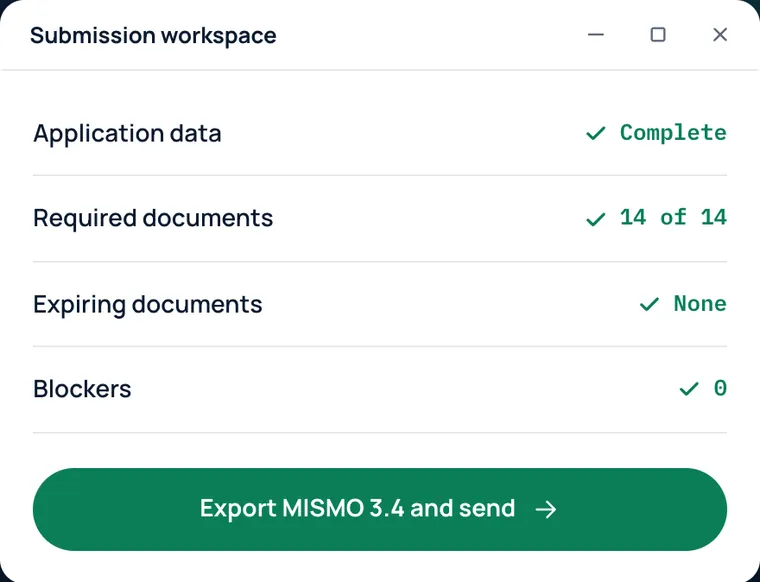Click the check icon beside None

(x=649, y=304)
